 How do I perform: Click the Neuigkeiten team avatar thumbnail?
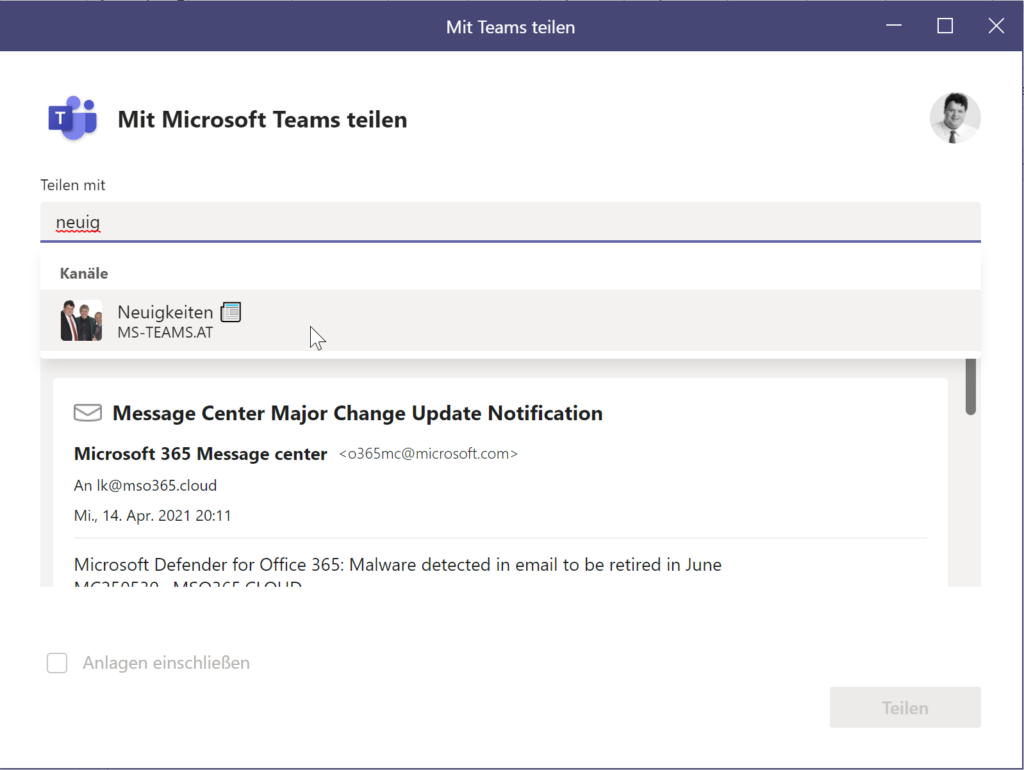point(81,321)
